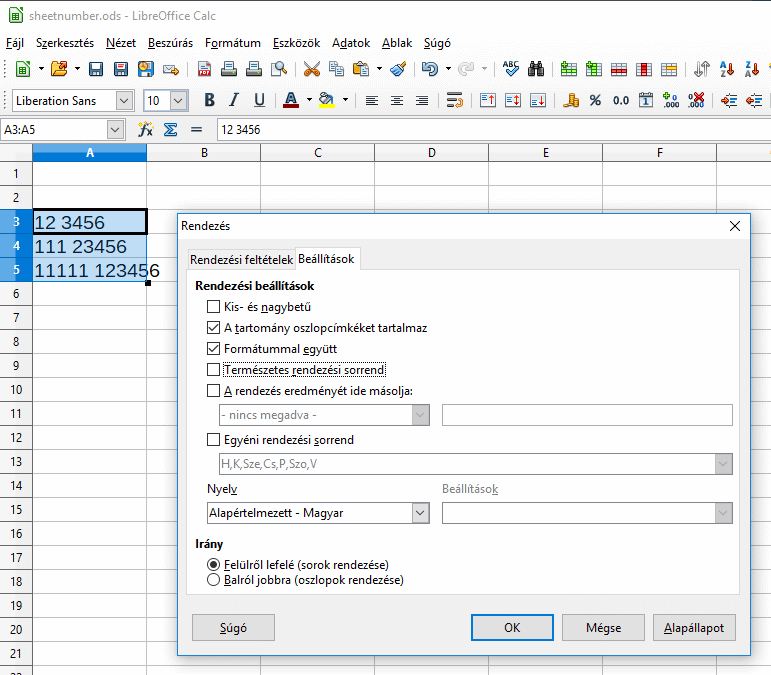
Task: Uncheck Formátummal együtt checkbox
Action: (x=213, y=349)
